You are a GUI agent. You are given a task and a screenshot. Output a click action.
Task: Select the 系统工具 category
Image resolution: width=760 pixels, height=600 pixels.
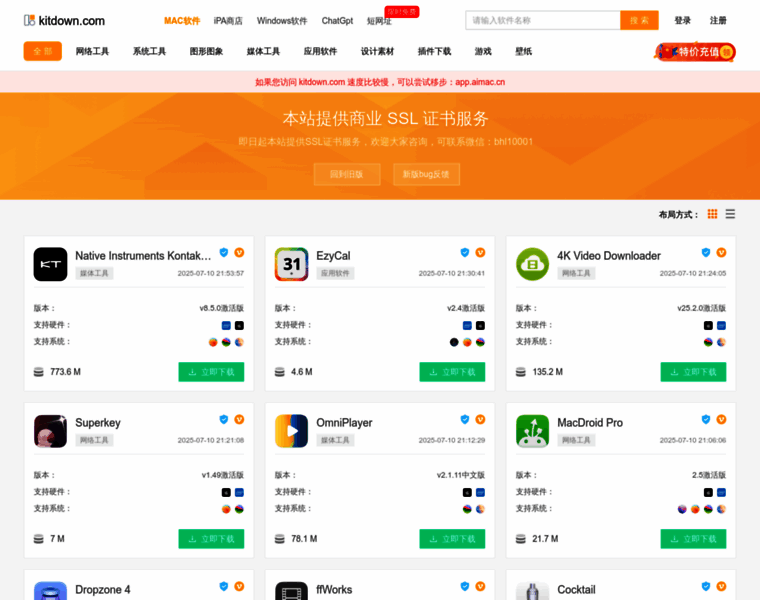[149, 51]
